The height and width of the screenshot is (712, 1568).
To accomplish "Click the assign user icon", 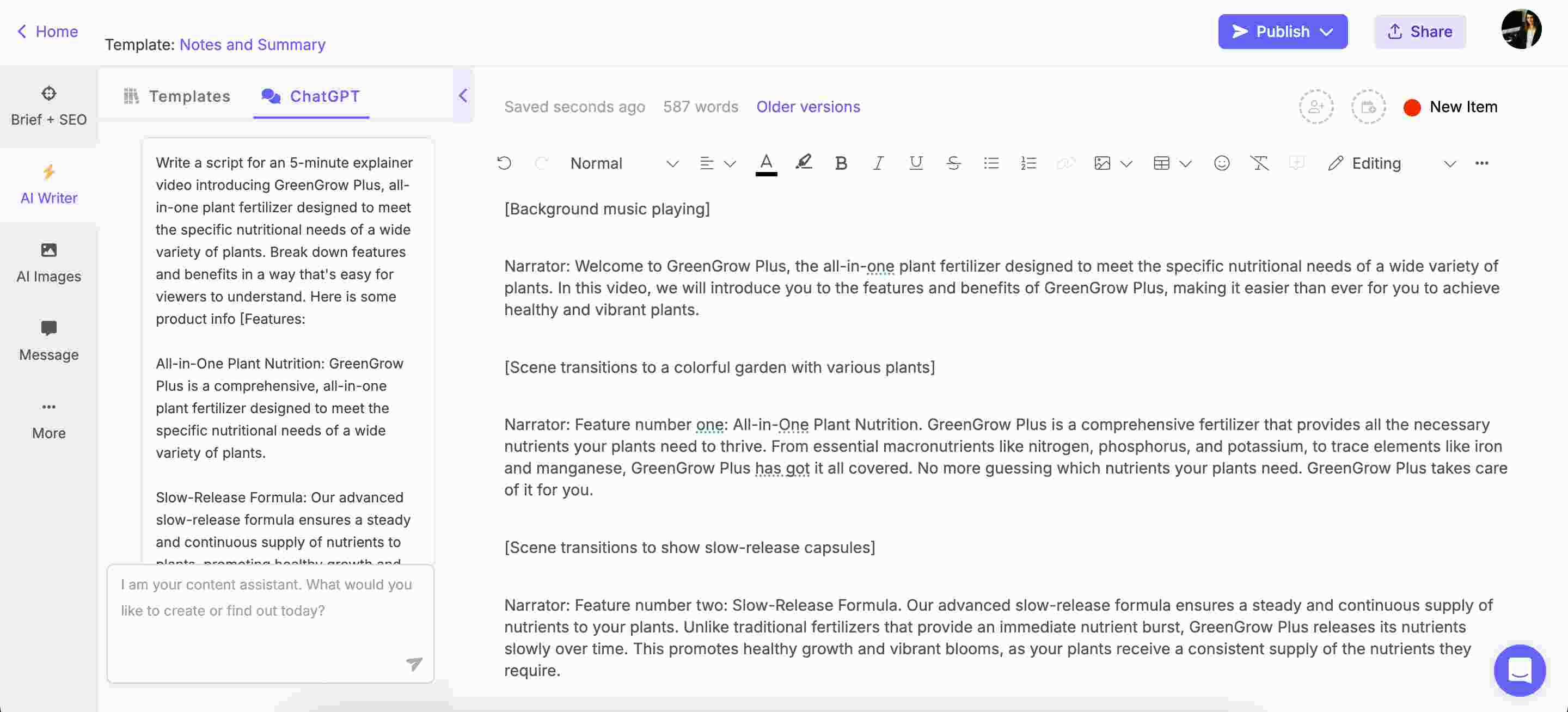I will (x=1315, y=107).
